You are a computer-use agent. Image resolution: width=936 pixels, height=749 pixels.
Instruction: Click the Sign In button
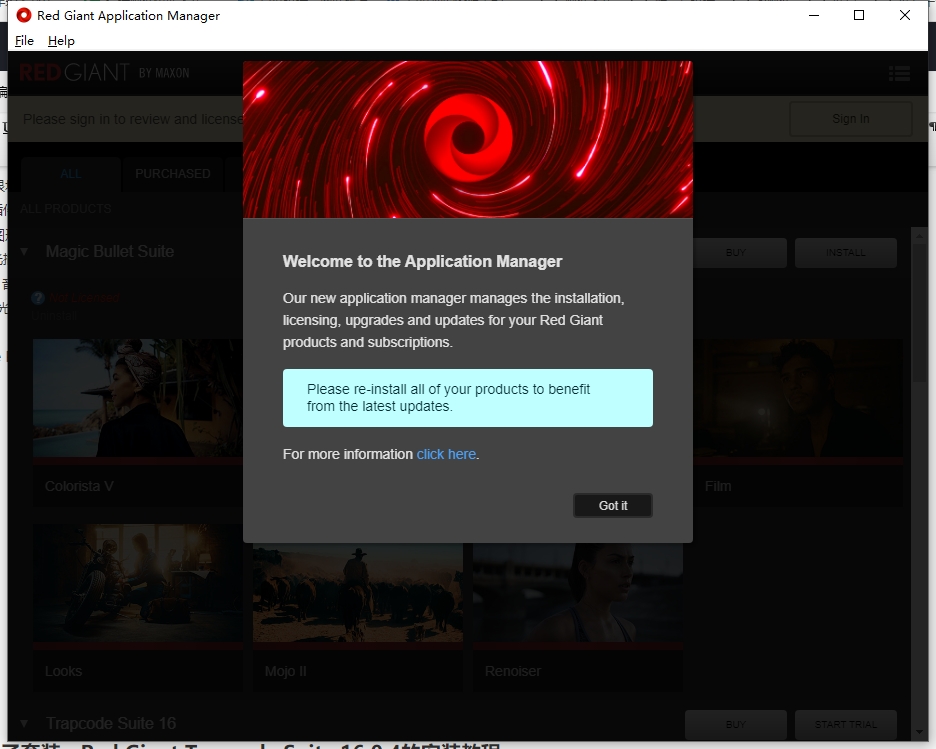pos(851,119)
